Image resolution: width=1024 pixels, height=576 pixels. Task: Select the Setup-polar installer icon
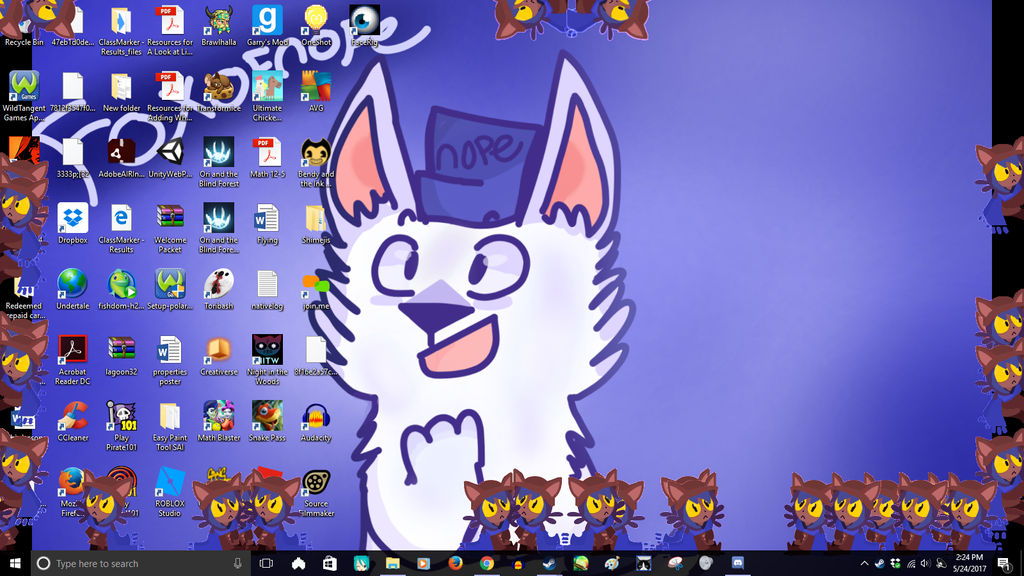point(170,290)
